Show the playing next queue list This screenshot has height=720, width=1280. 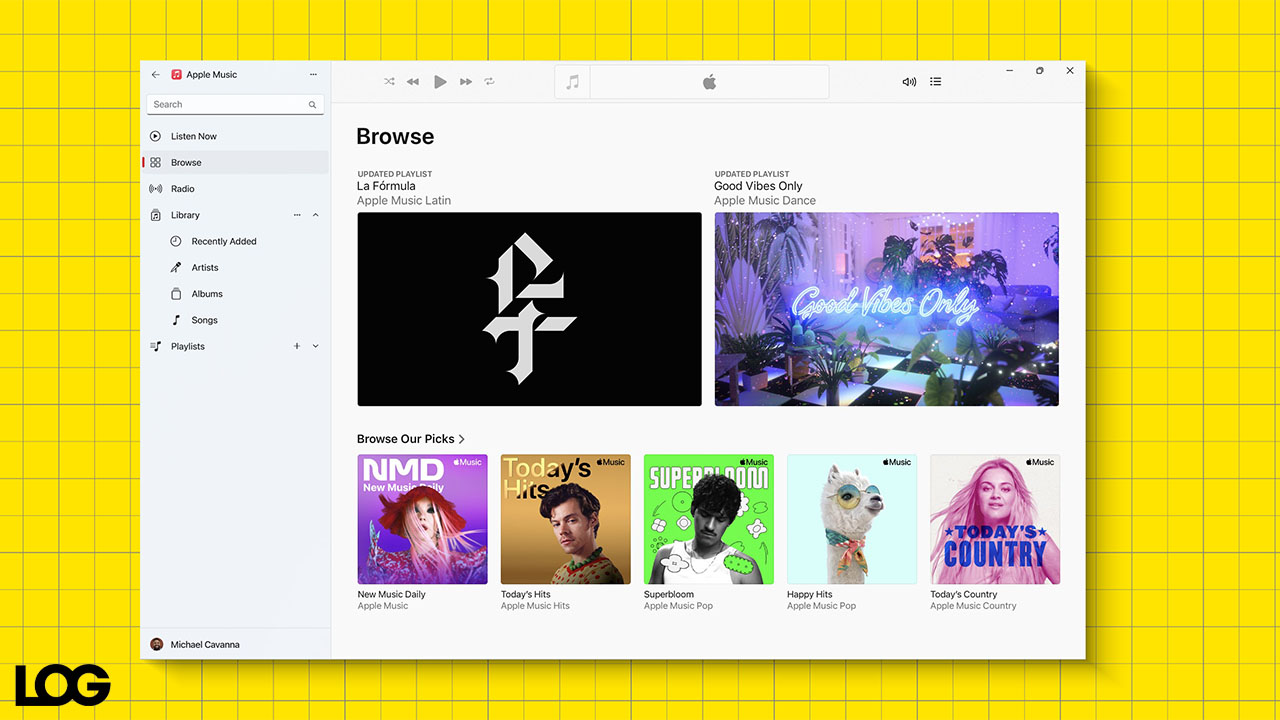coord(936,82)
